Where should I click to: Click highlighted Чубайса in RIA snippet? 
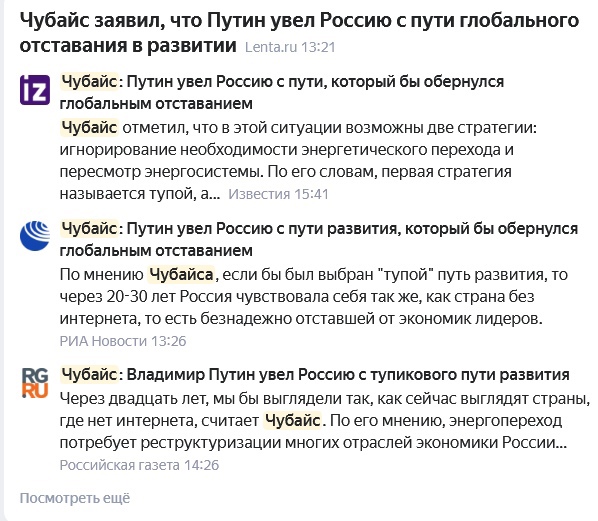point(181,275)
